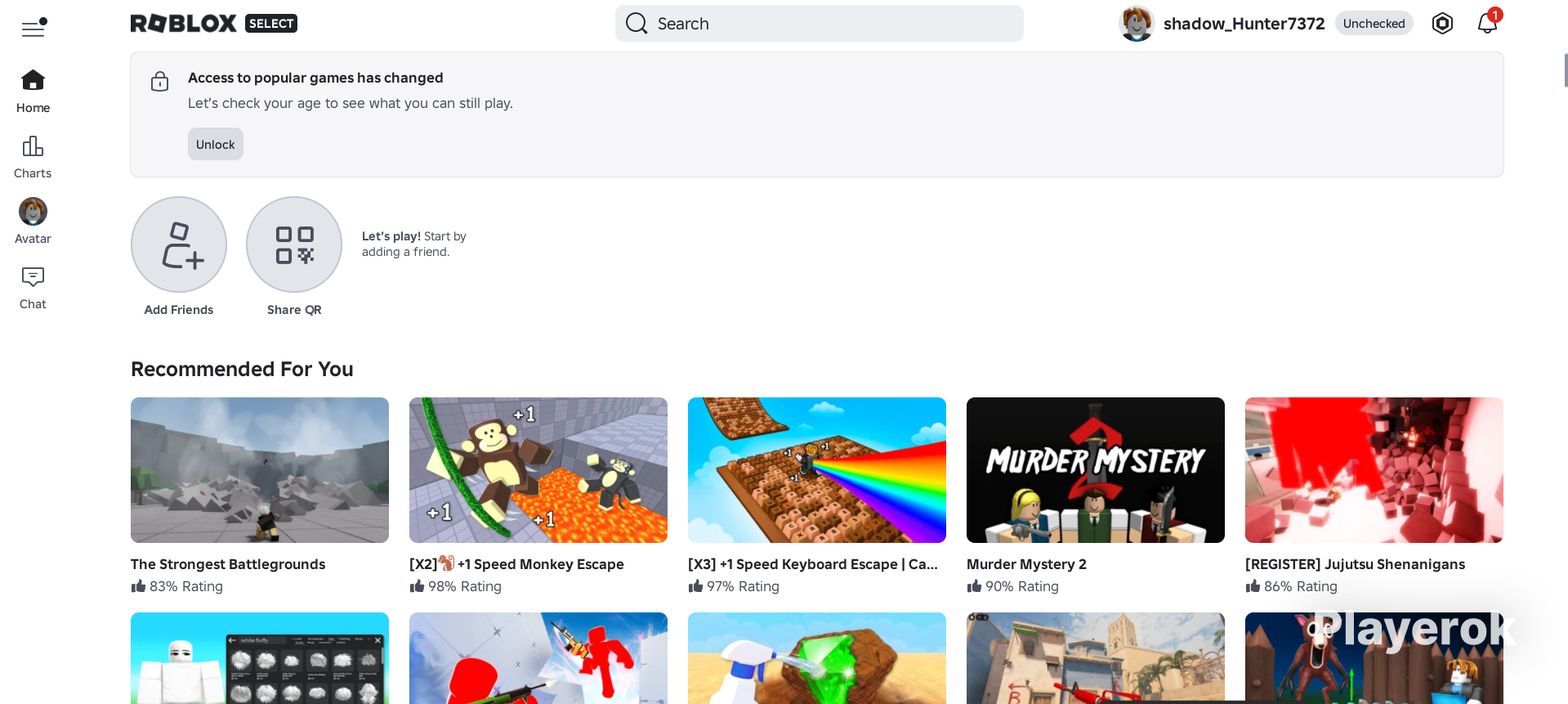Open the Jujutsu Shenanigans thumbnail
Screen dimensions: 1568x704
point(1374,470)
